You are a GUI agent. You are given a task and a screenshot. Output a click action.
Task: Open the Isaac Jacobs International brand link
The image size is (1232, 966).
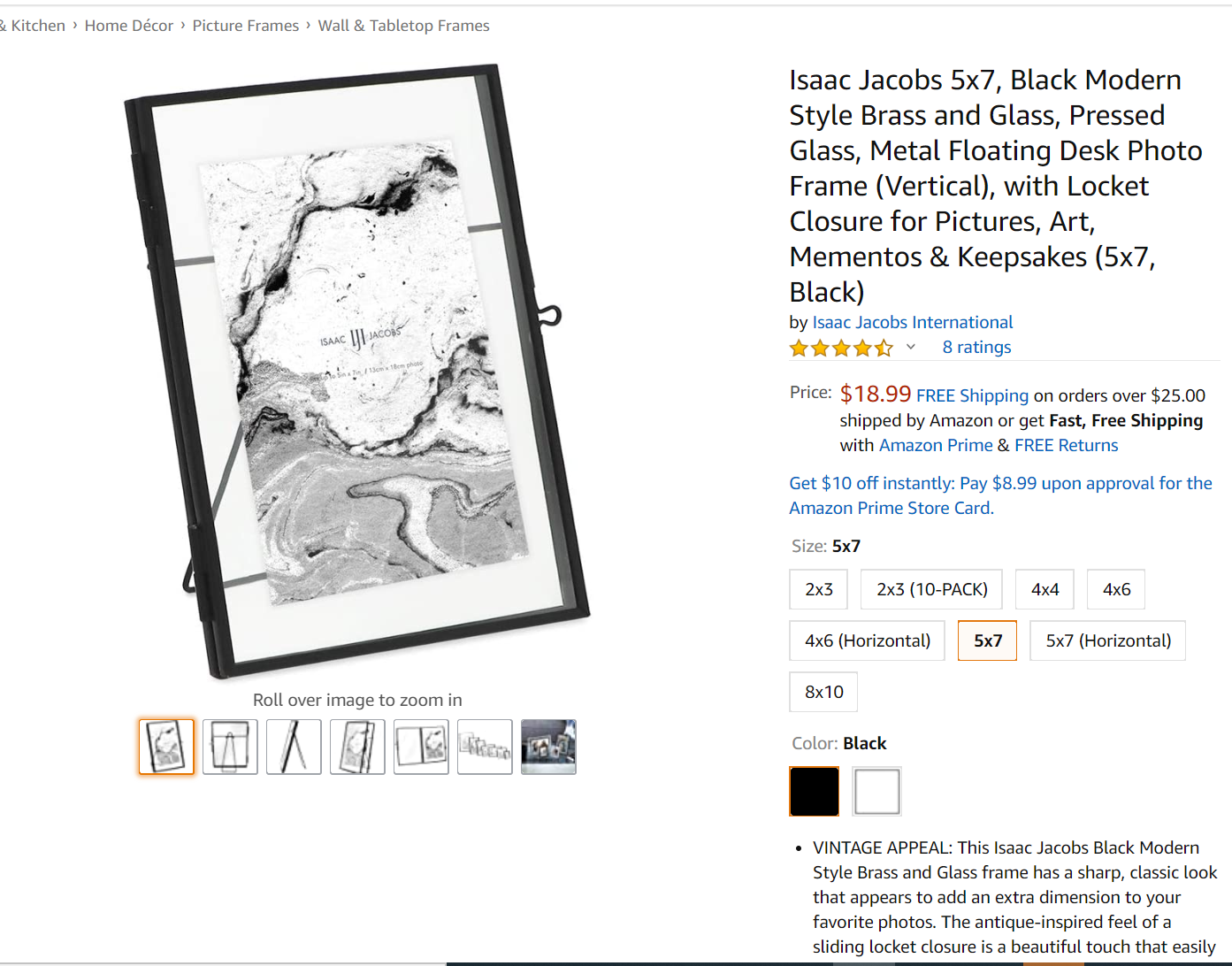(913, 322)
